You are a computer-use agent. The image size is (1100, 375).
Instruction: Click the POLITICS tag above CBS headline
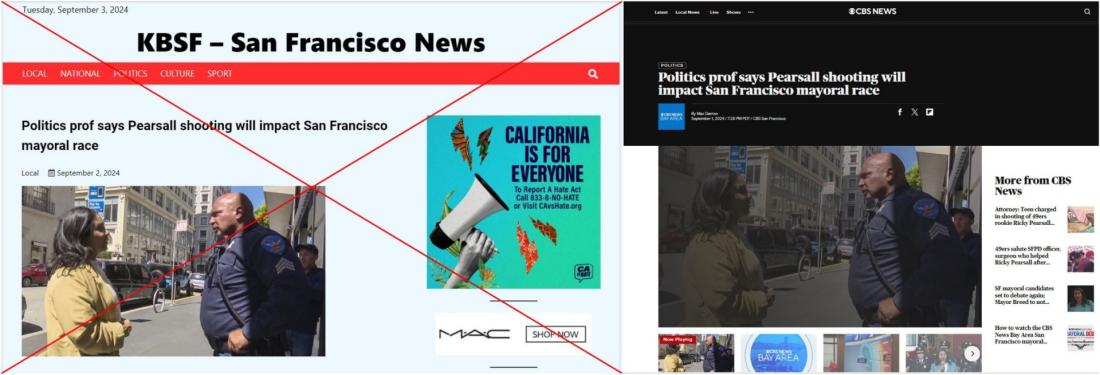point(672,65)
